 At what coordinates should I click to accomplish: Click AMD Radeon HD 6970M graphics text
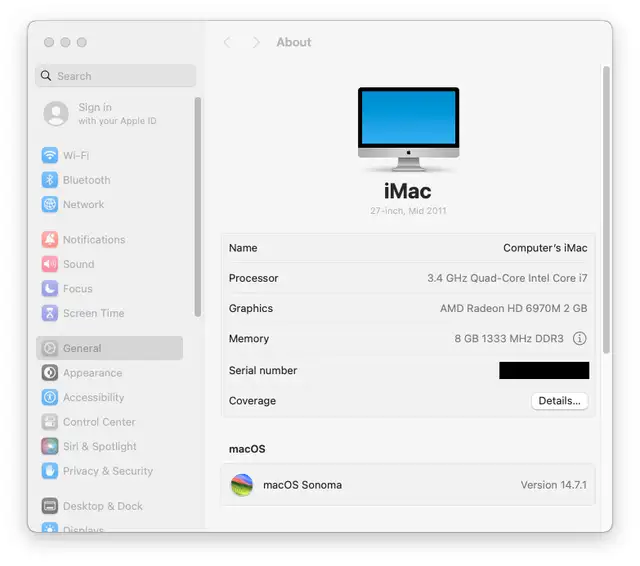513,308
